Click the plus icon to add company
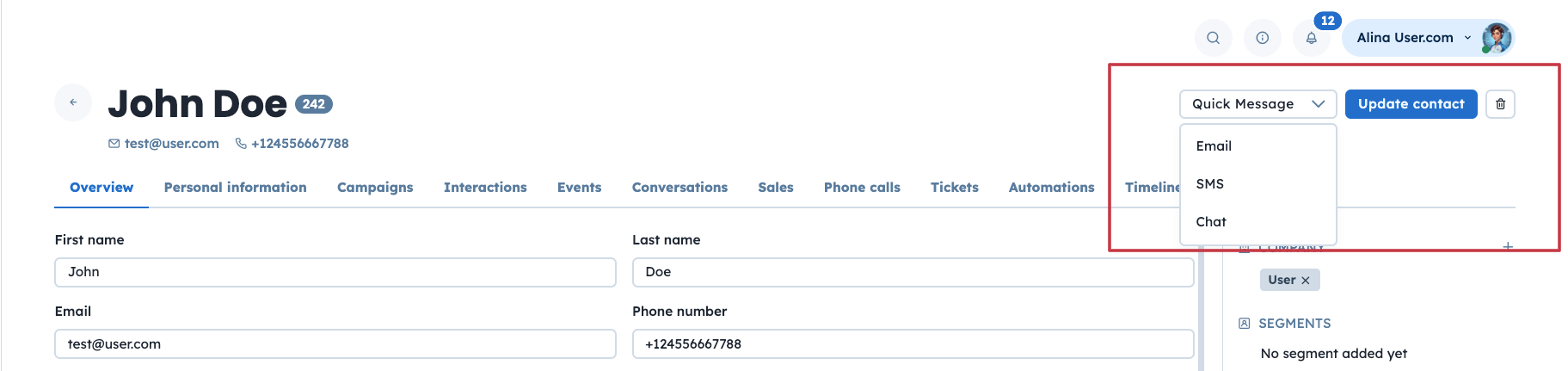The image size is (1568, 371). click(1507, 247)
